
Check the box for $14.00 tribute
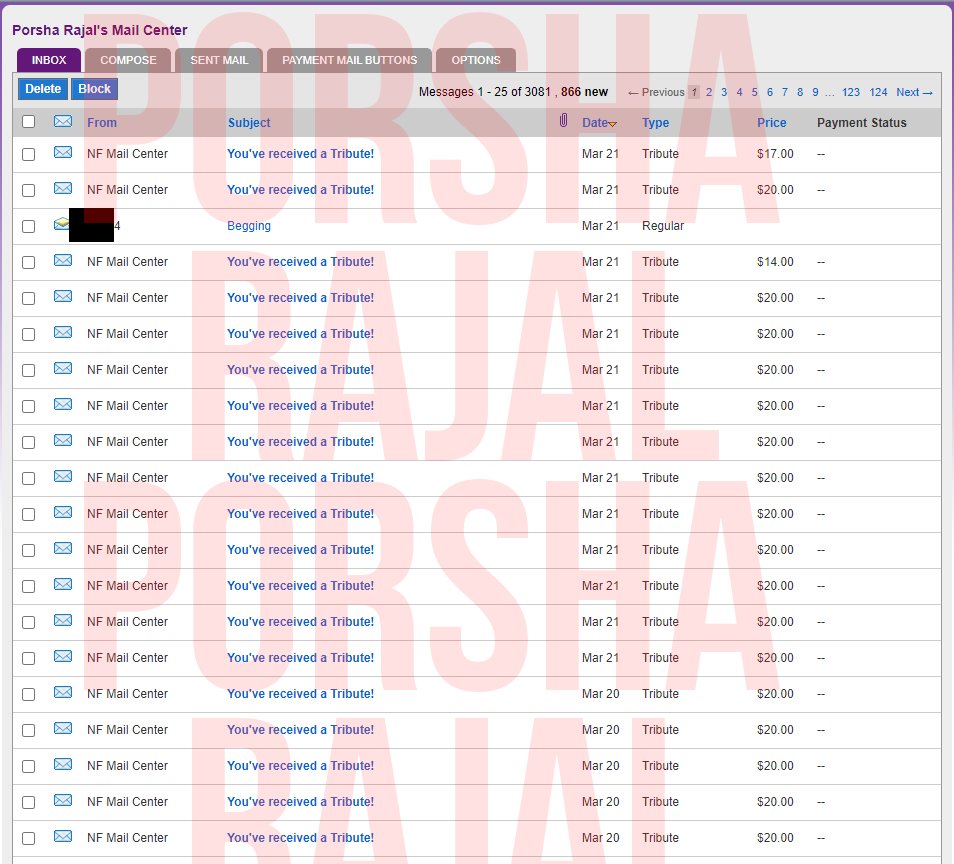[x=29, y=262]
